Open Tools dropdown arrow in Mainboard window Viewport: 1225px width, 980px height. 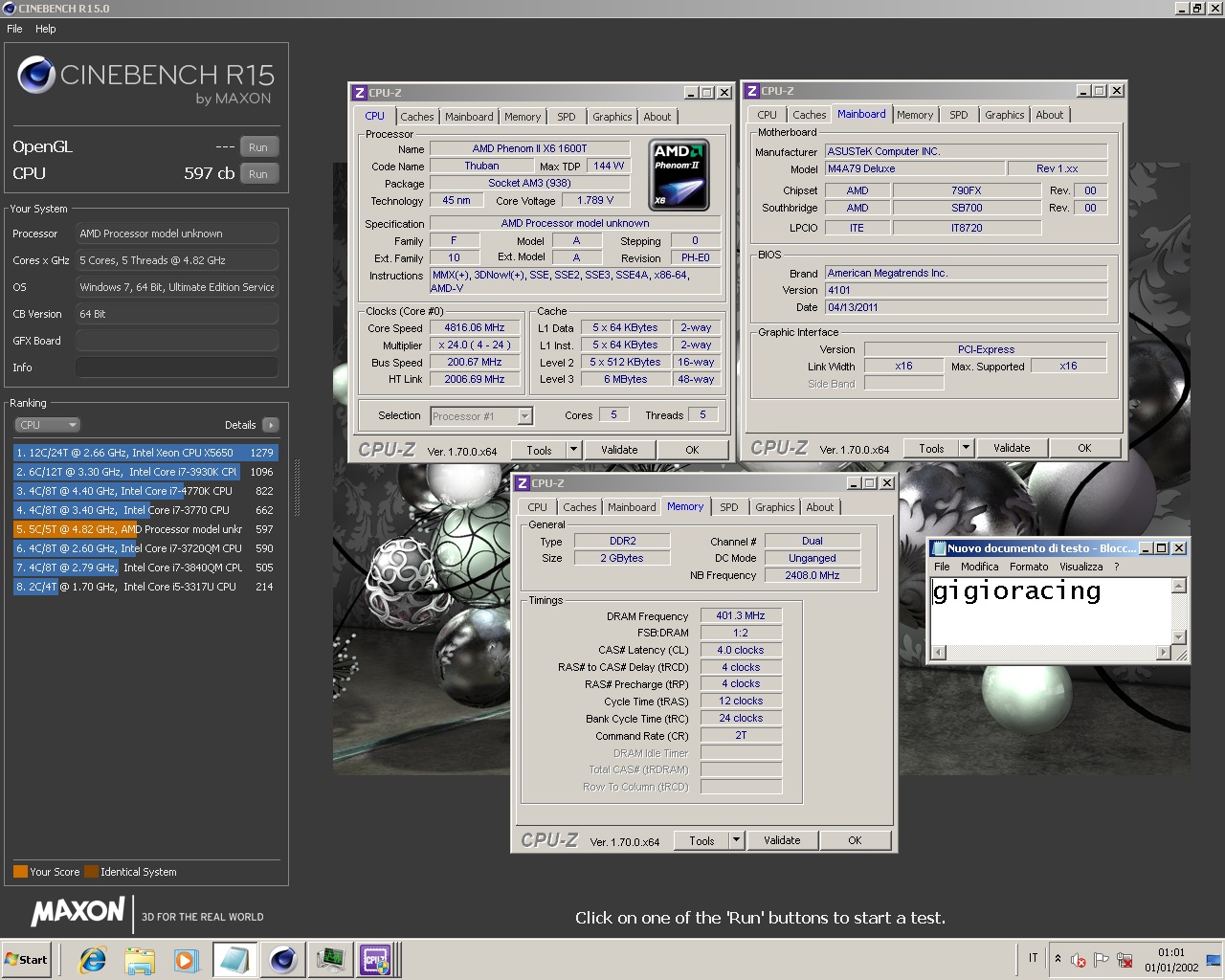(x=966, y=448)
